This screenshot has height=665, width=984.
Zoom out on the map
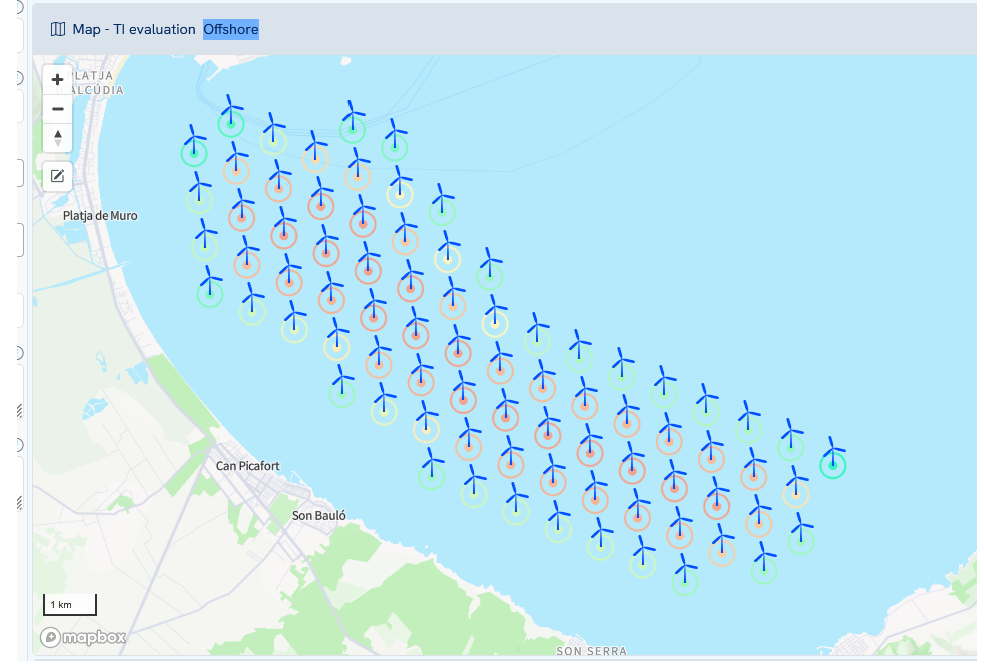pos(57,108)
